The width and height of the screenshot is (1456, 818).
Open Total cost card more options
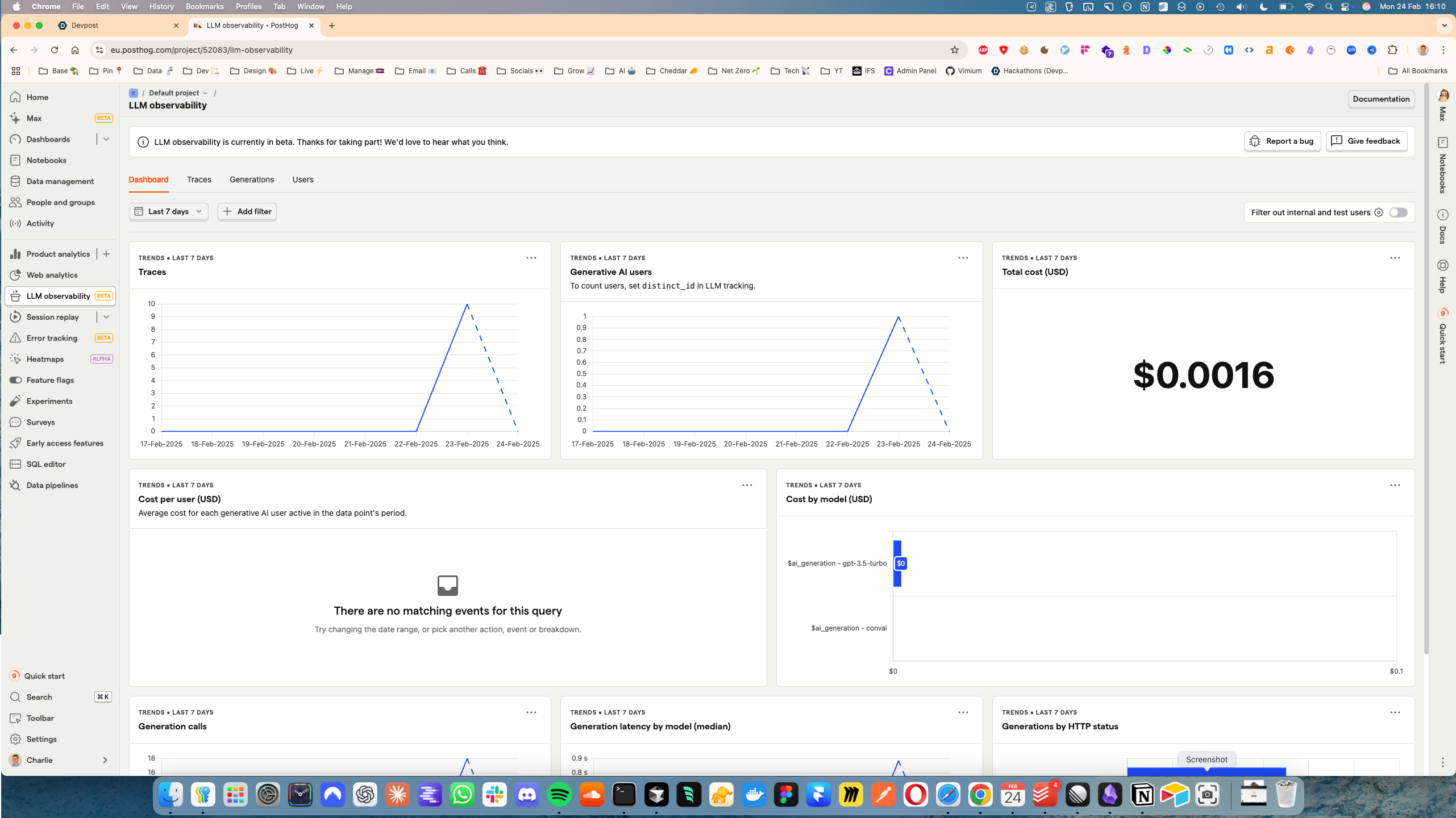(1395, 258)
